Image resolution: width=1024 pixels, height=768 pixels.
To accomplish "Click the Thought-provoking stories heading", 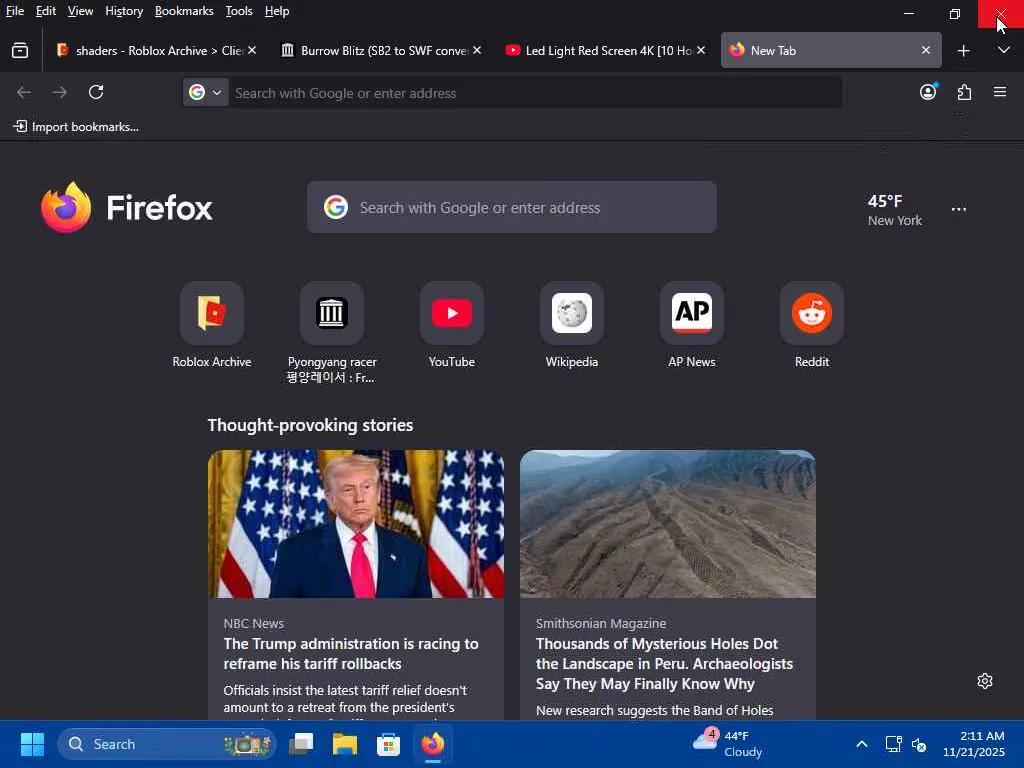I will pyautogui.click(x=310, y=425).
